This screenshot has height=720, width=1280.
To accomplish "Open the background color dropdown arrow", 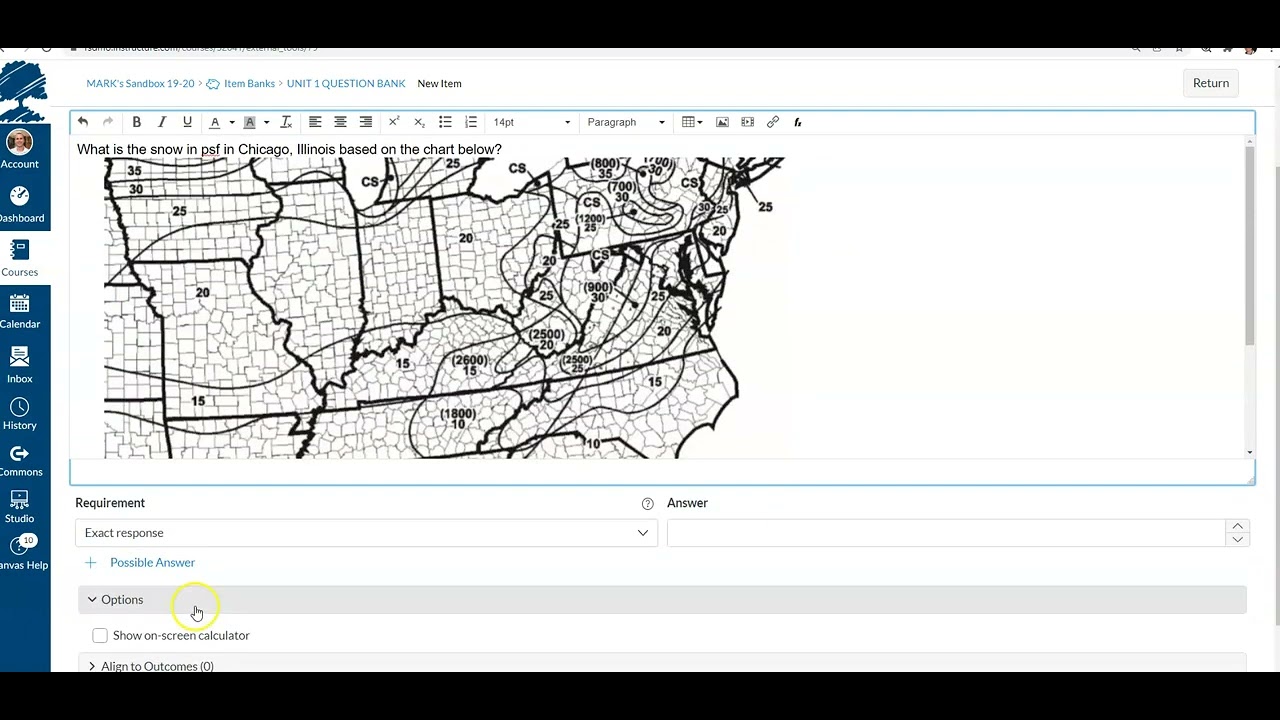I will 266,122.
